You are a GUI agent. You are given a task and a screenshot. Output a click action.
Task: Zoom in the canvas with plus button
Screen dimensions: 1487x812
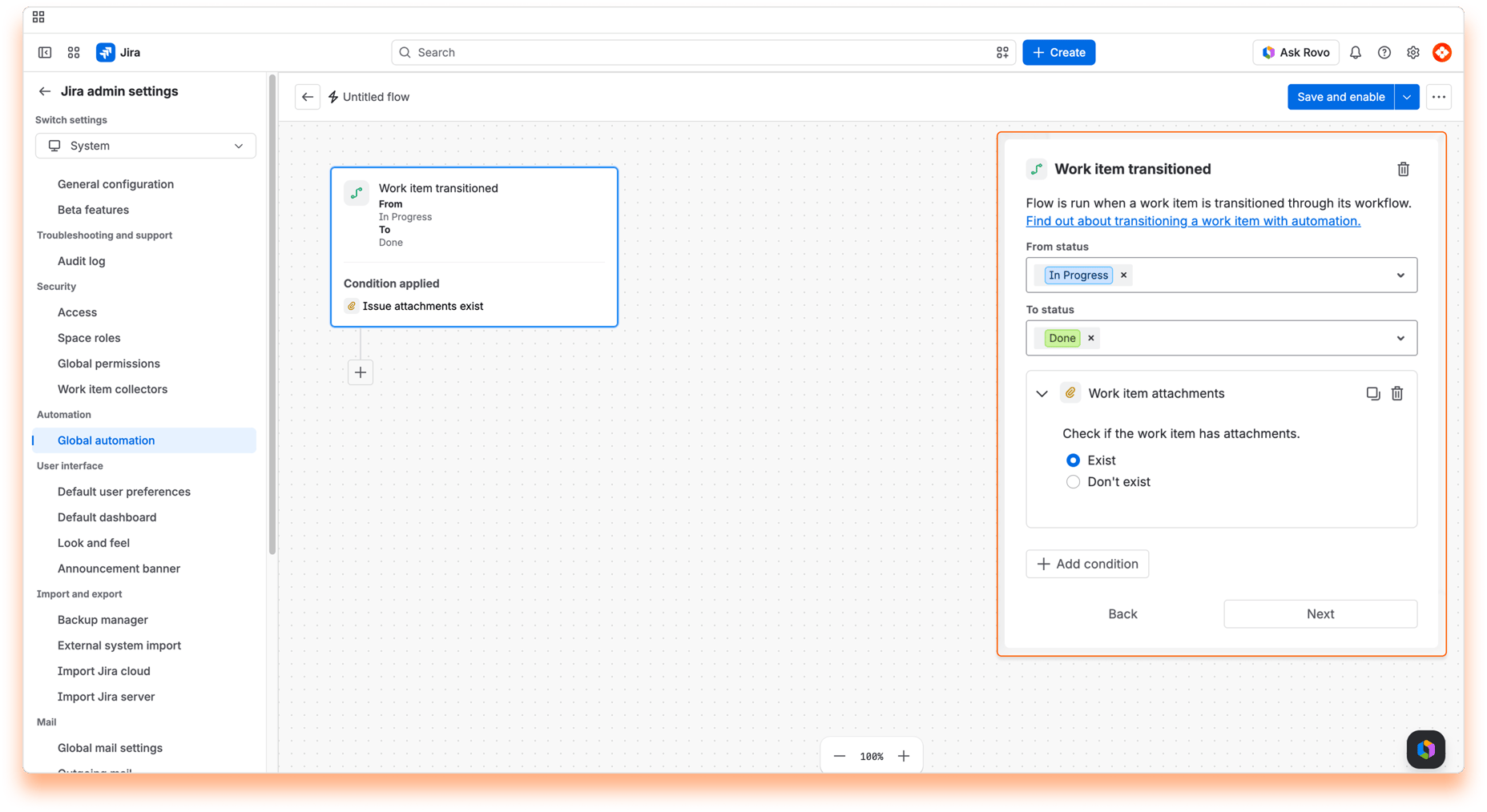tap(904, 756)
